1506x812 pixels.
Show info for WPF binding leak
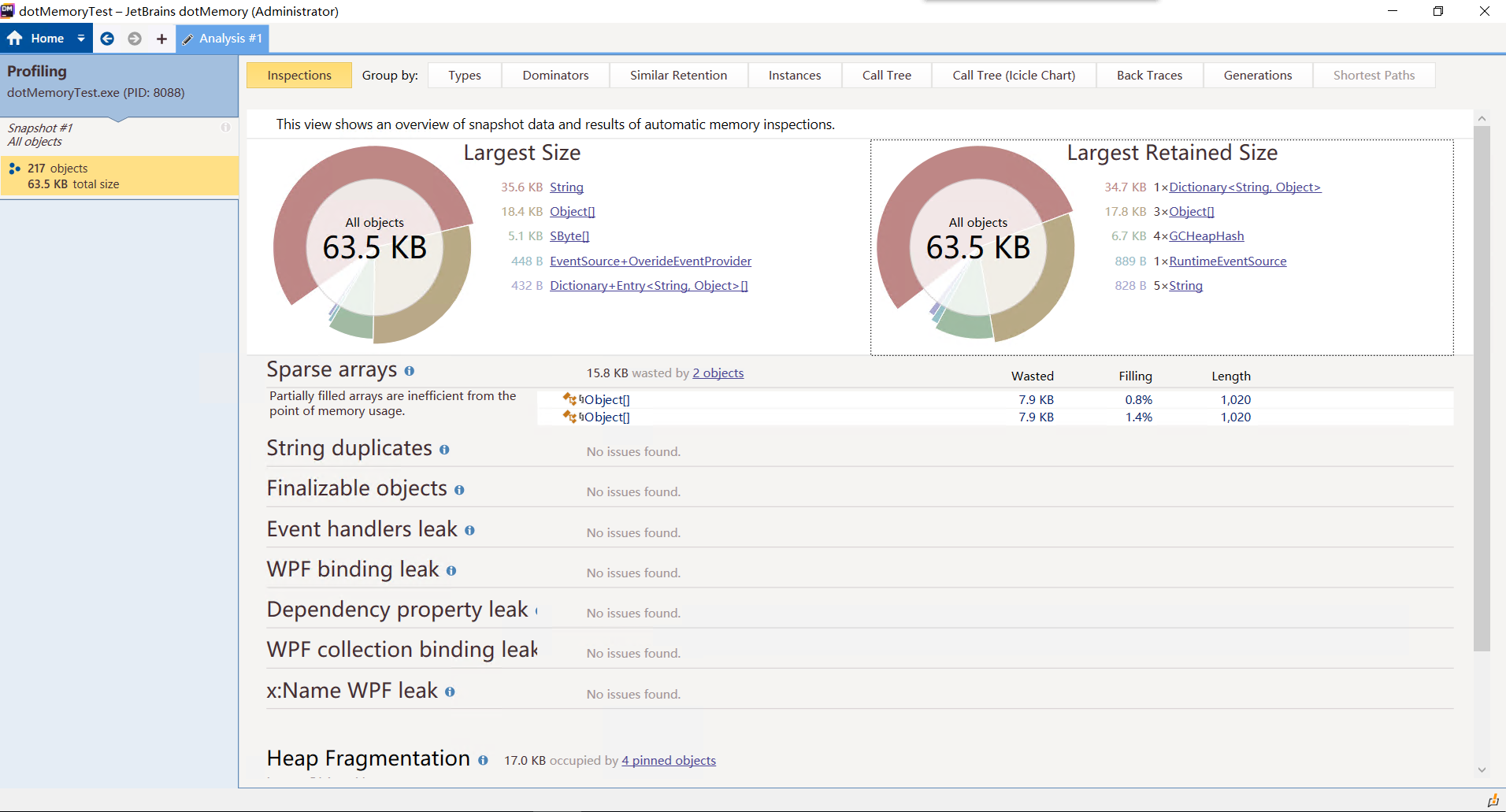[451, 571]
